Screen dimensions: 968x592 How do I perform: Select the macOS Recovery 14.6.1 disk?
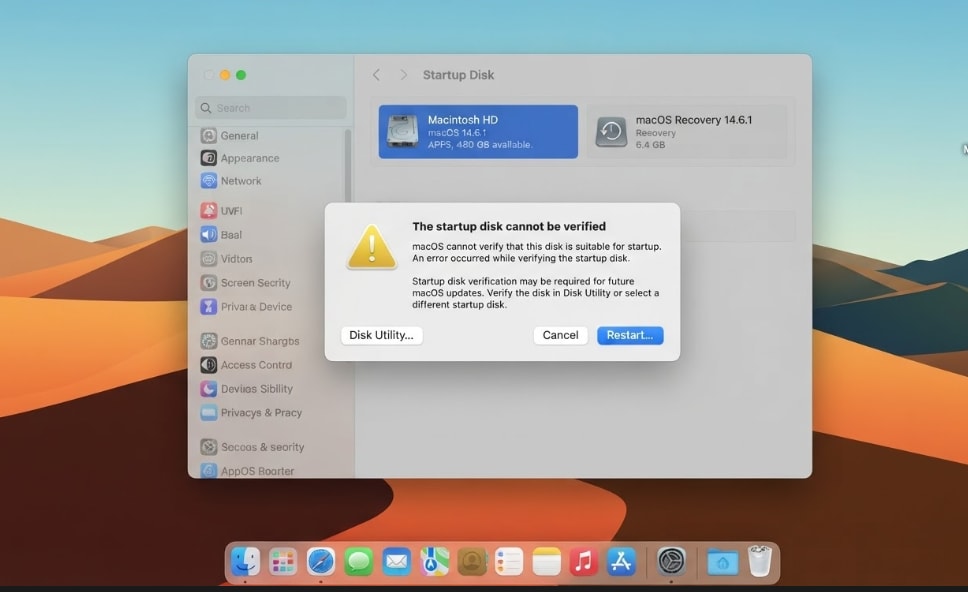coord(687,131)
